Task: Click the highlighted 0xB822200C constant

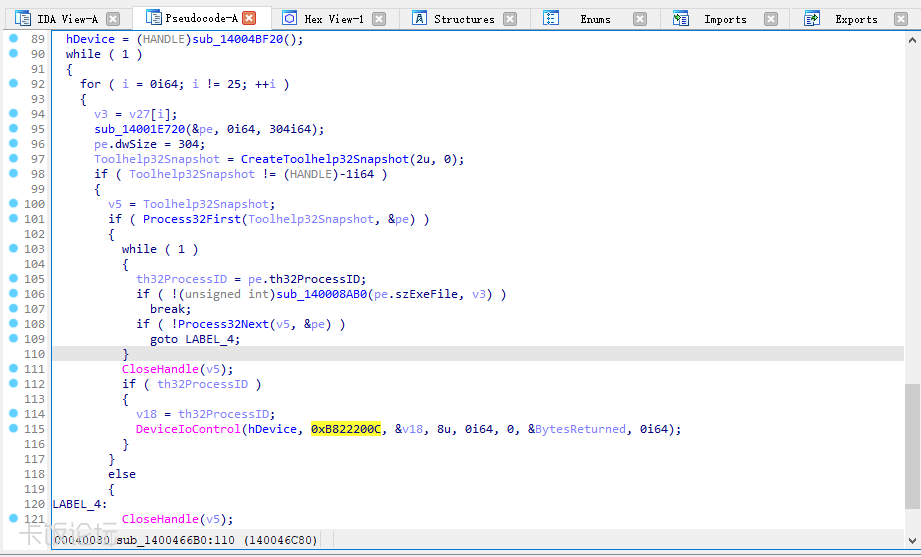Action: point(346,429)
